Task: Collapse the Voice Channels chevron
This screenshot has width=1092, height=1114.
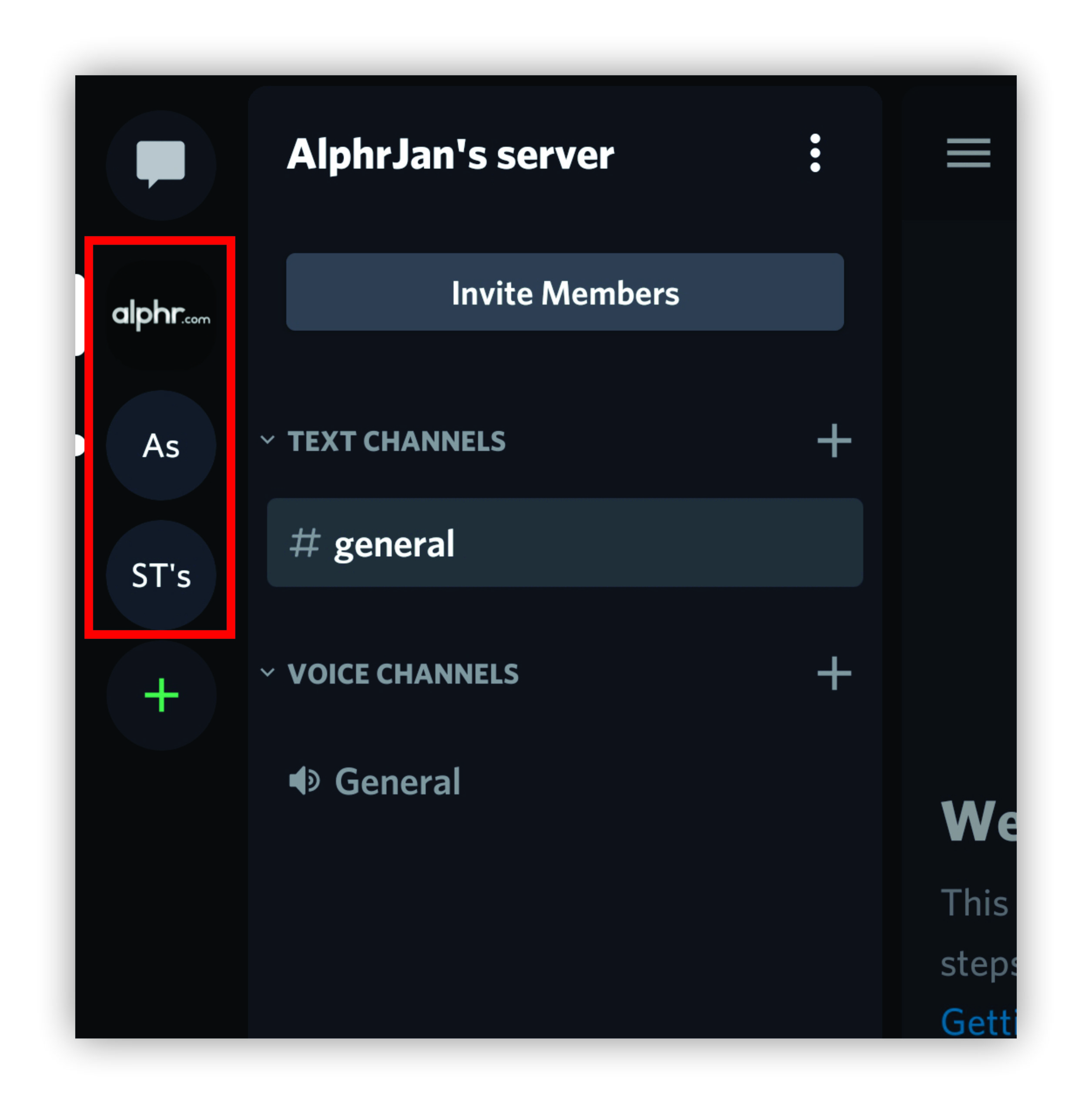Action: point(267,672)
